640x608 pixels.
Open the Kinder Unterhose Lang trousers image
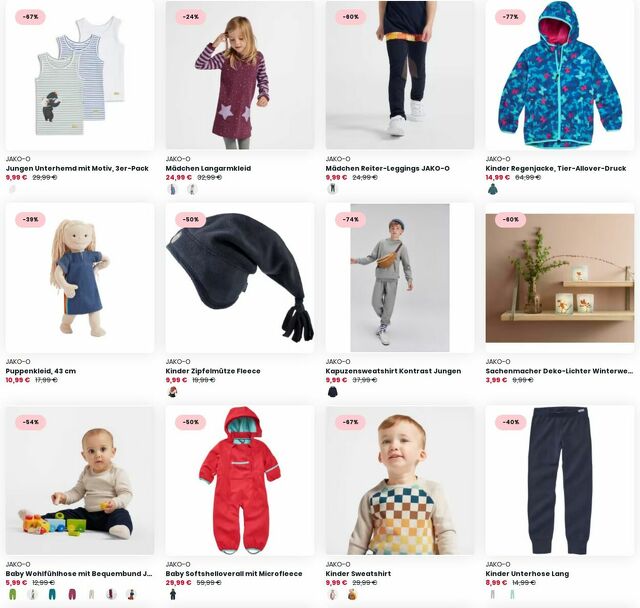[x=560, y=480]
